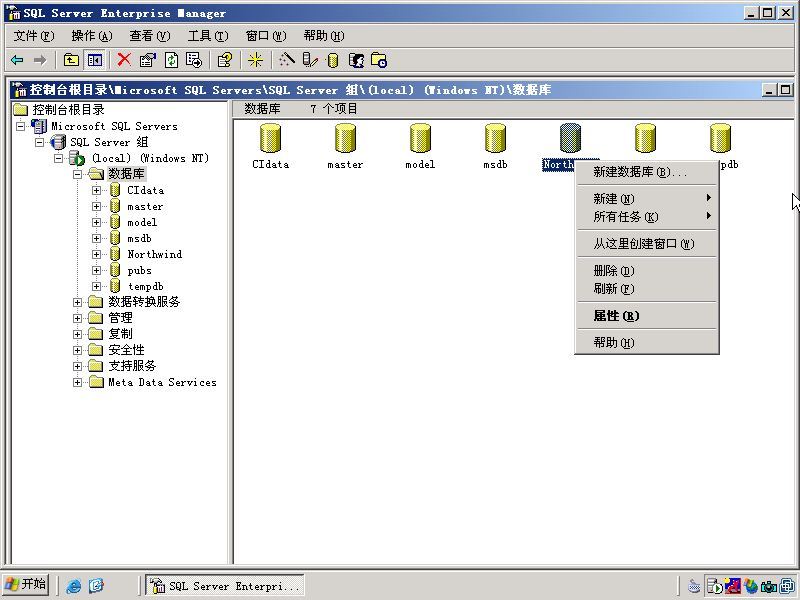Click SQL Server Enterpri... taskbar button
This screenshot has width=800, height=600.
point(225,585)
